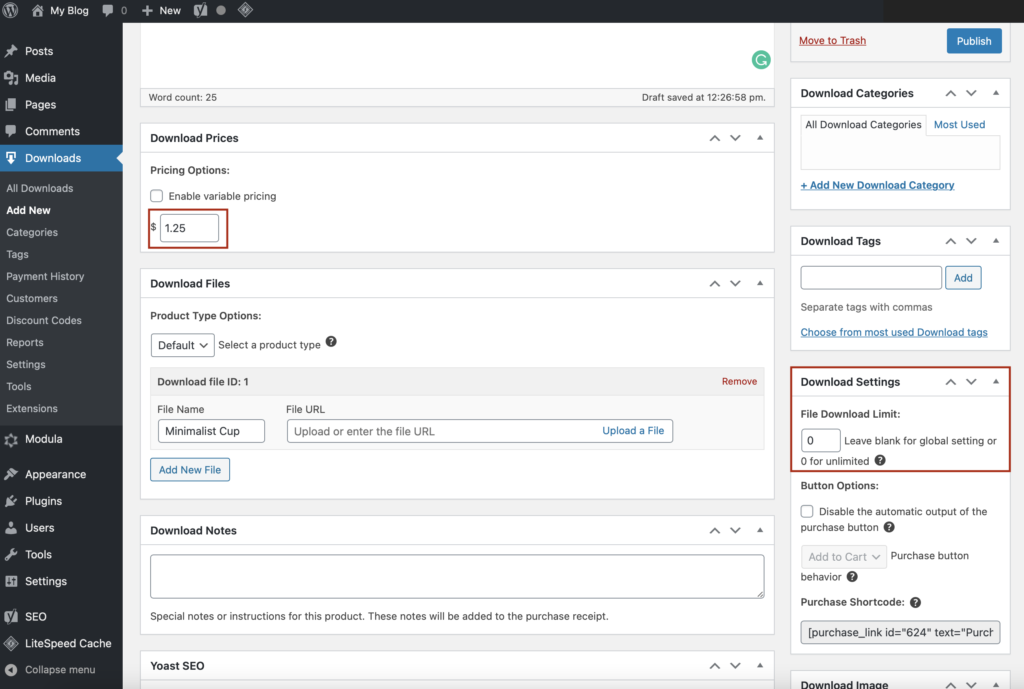The width and height of the screenshot is (1024, 689).
Task: Click the Comments icon in sidebar
Action: point(11,131)
